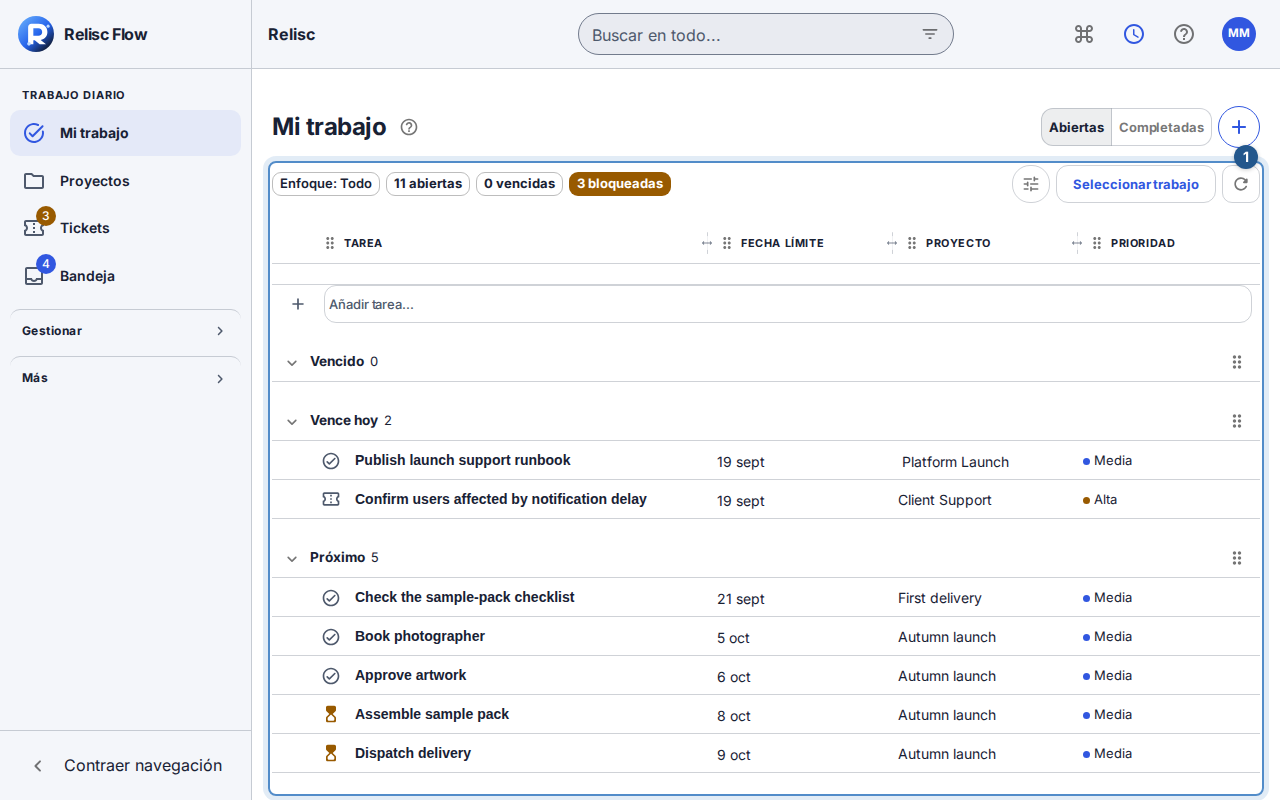Click the help icon beside Mi trabajo title

click(409, 127)
